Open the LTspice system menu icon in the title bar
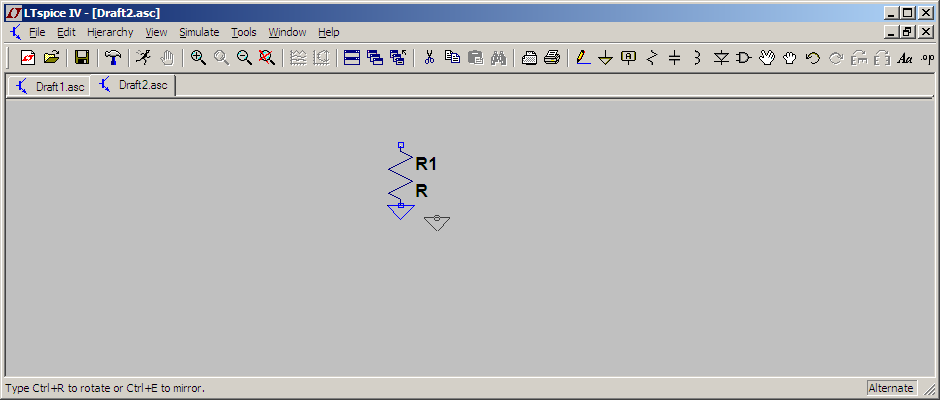Screen dimensions: 940x400 click(x=13, y=13)
